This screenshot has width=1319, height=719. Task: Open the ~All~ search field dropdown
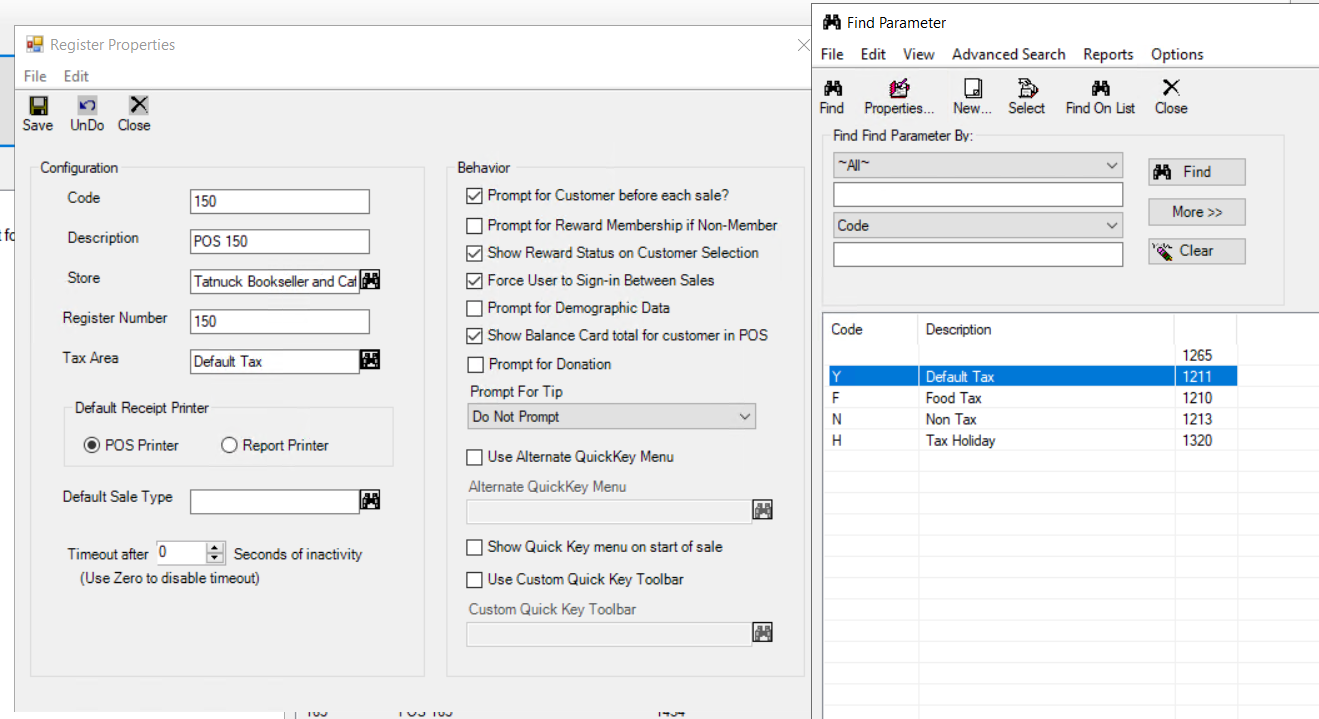pyautogui.click(x=978, y=165)
